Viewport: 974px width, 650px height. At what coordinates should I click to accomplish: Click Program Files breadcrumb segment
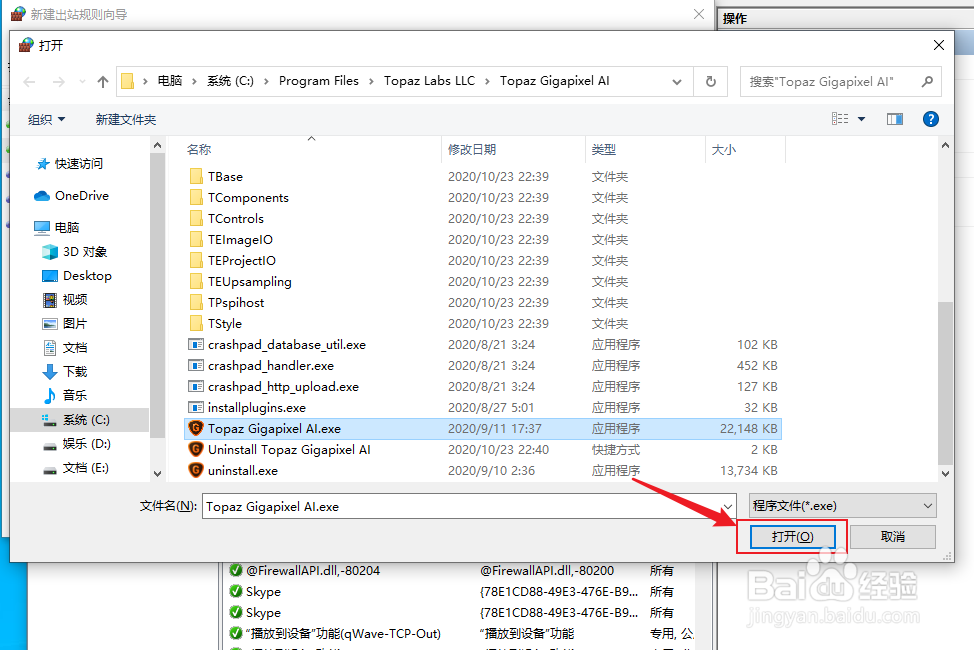tap(319, 81)
